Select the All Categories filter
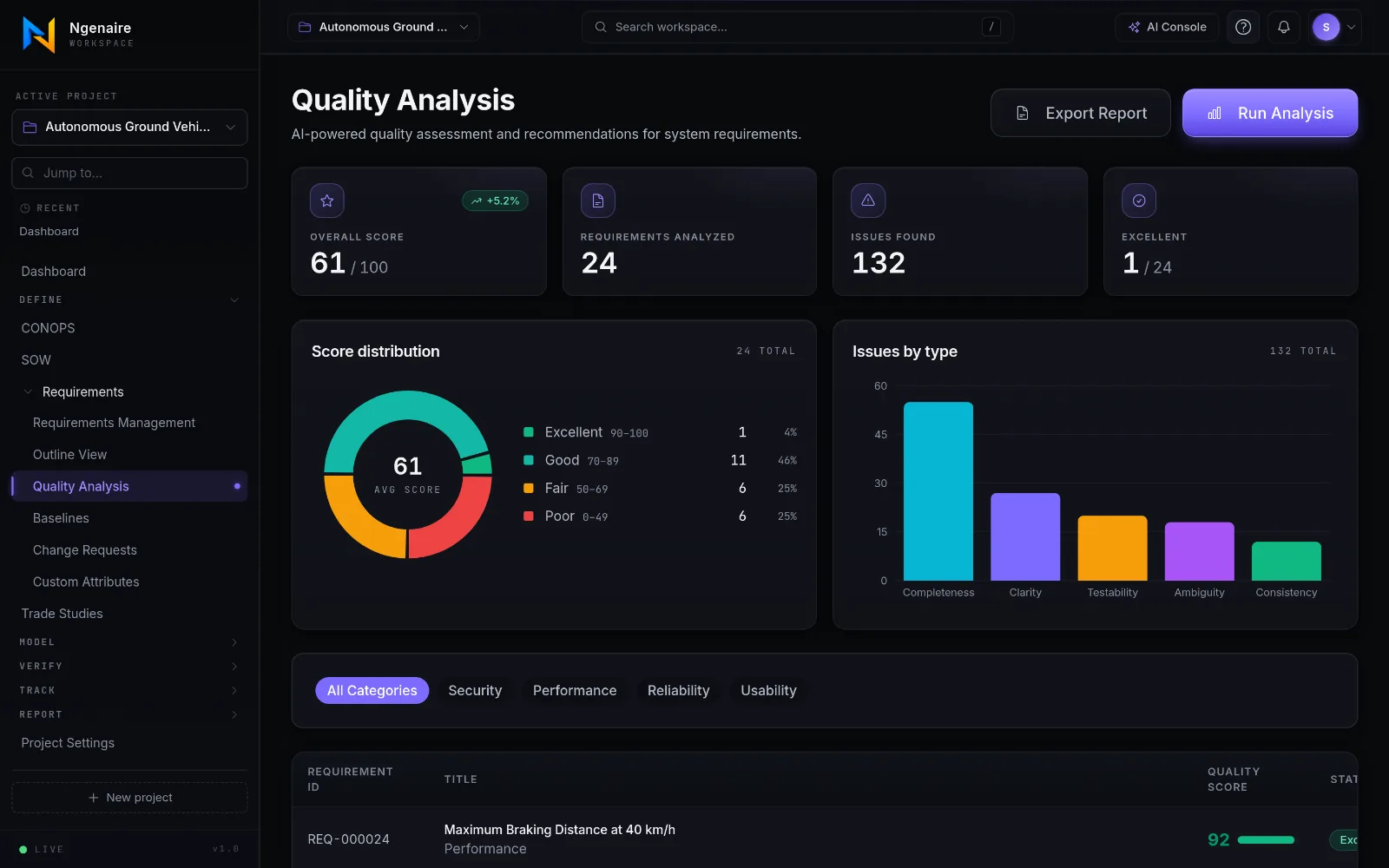Image resolution: width=1389 pixels, height=868 pixels. click(372, 690)
